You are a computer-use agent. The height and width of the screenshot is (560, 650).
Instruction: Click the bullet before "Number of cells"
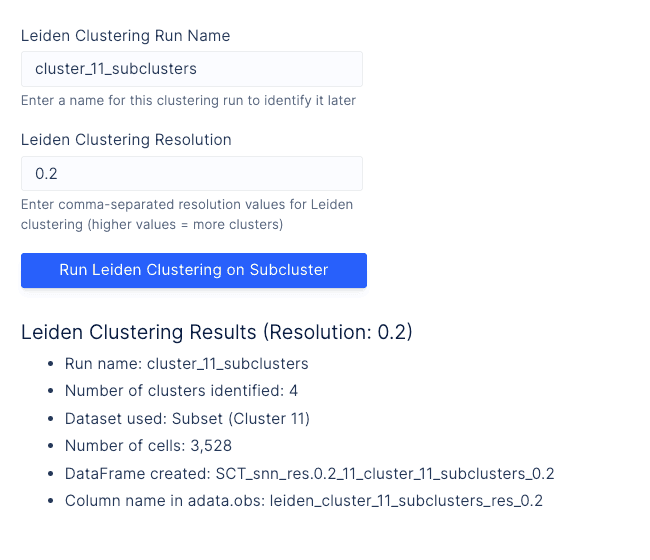(52, 446)
